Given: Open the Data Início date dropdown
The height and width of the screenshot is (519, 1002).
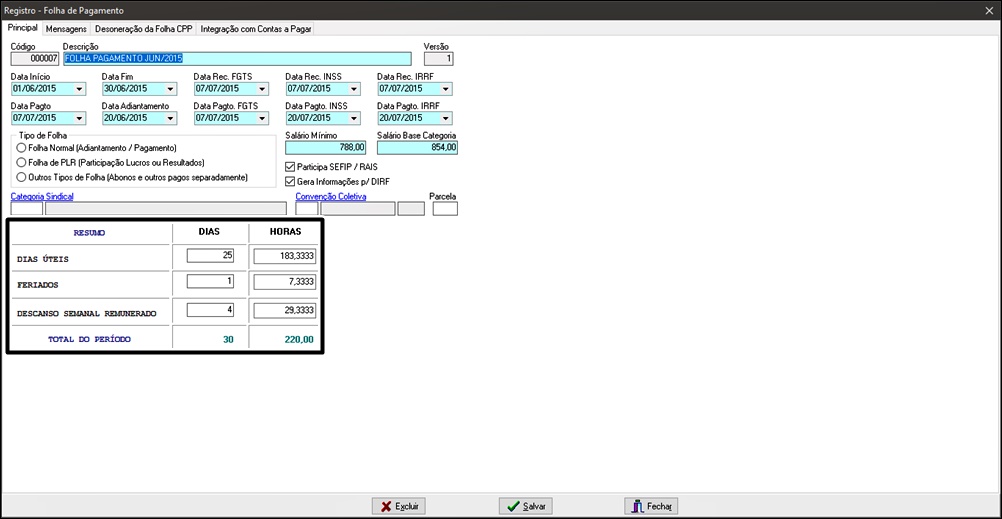Looking at the screenshot, I should [x=79, y=89].
